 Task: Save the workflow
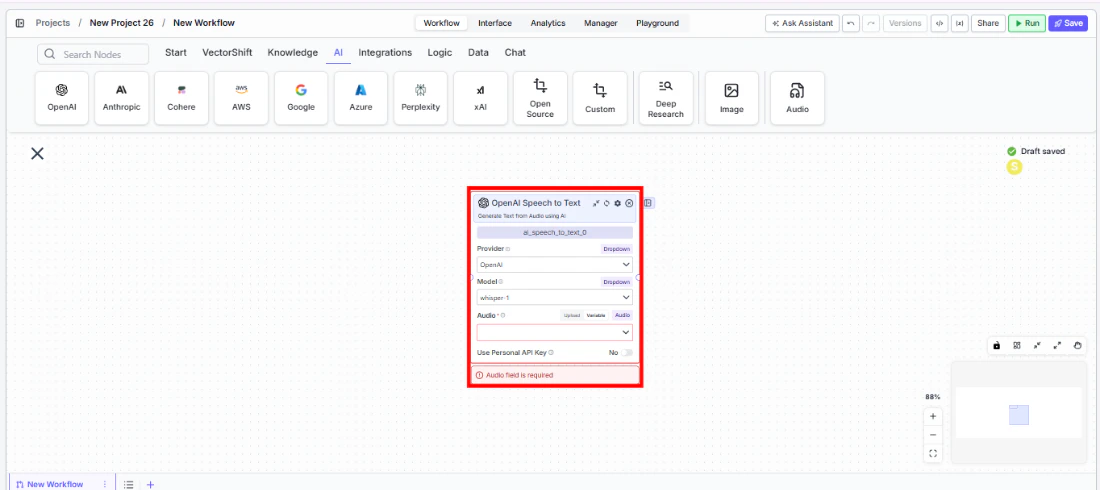tap(1068, 23)
